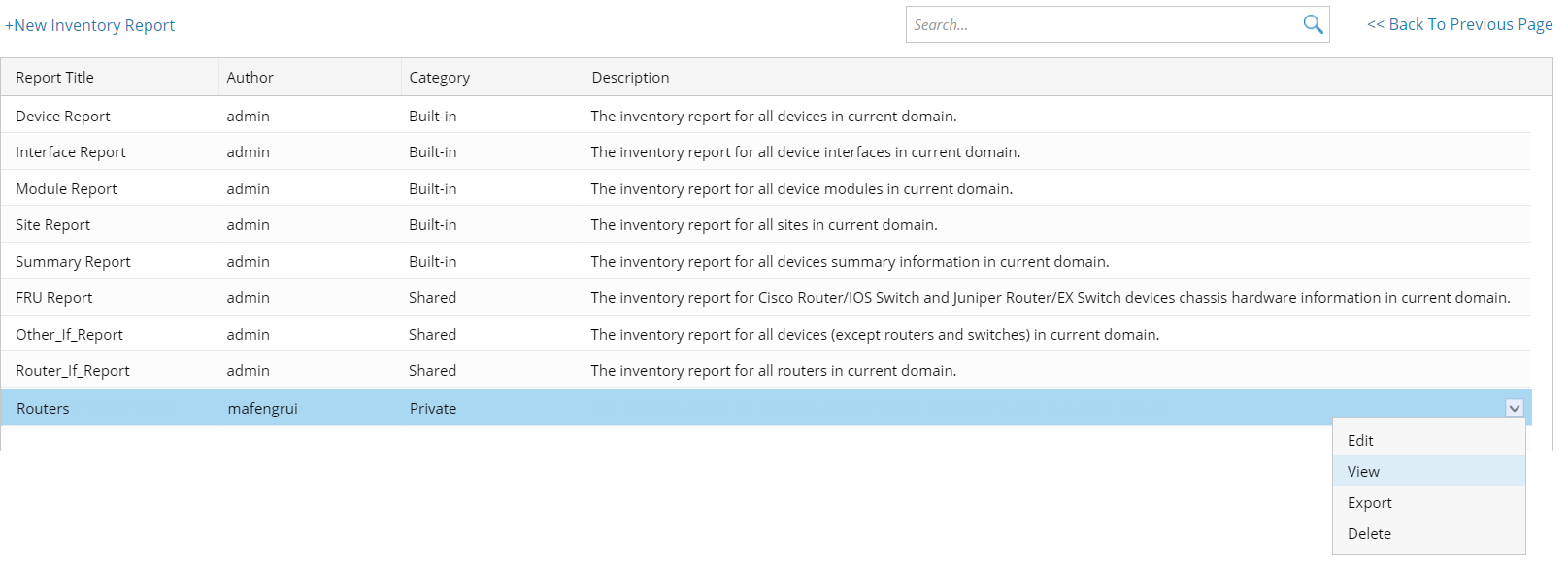
Task: Focus the Search input field
Action: [x=1102, y=24]
